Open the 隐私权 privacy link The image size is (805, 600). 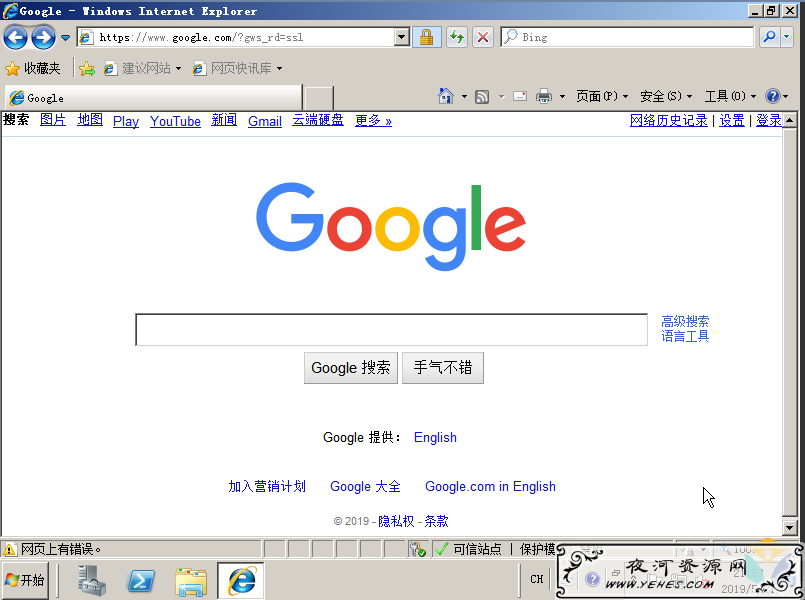(x=396, y=521)
